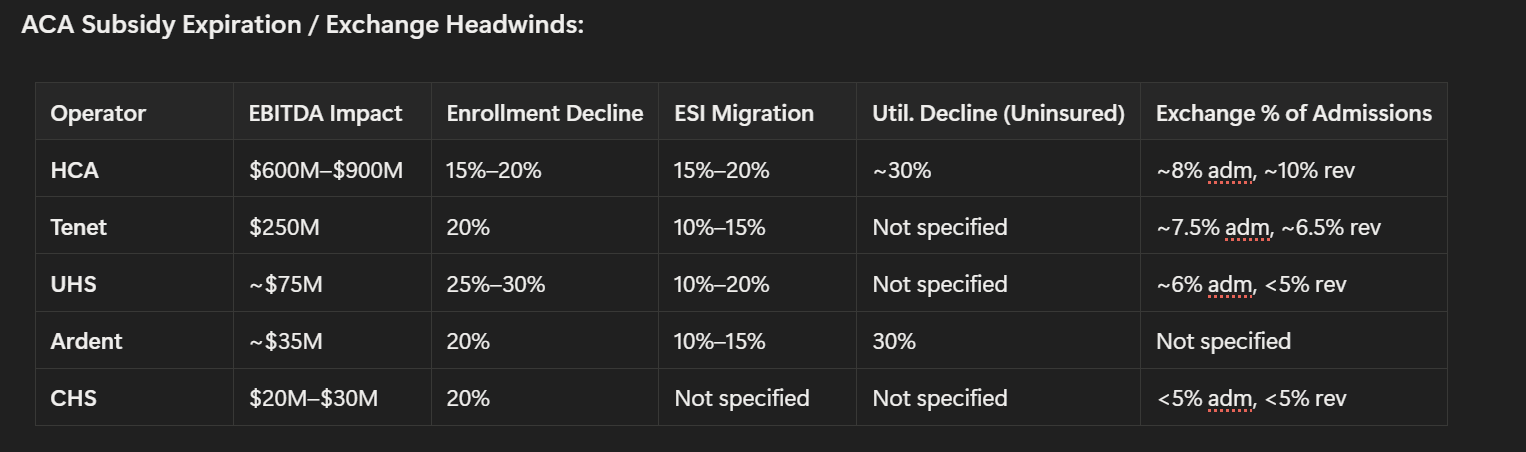Screen dimensions: 1526x452
Task: Click the Ardent operator row label
Action: (86, 341)
